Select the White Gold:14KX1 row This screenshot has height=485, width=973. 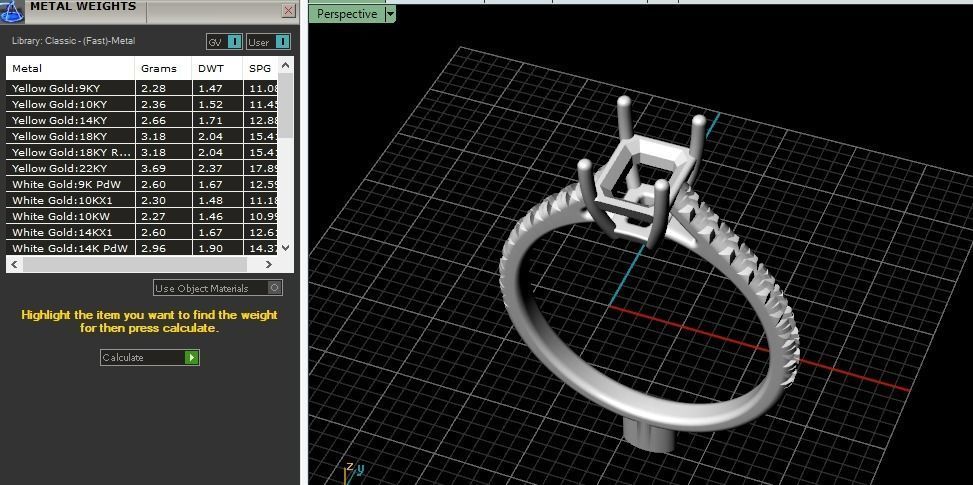142,232
